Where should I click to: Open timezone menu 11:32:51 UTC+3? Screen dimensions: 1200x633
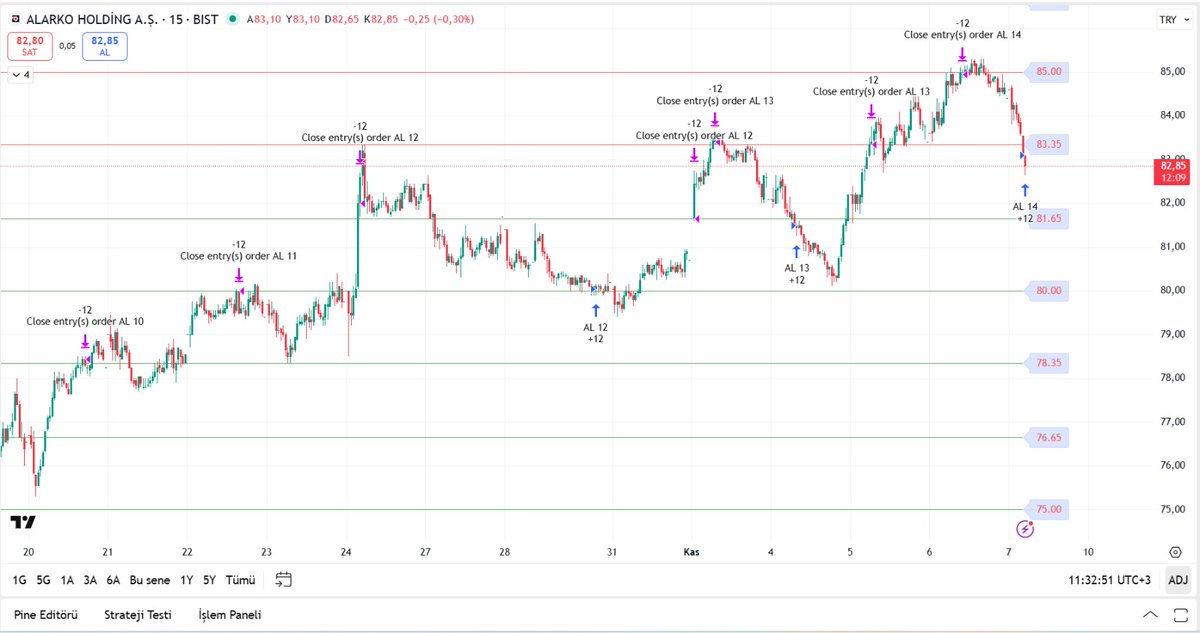(x=1110, y=580)
